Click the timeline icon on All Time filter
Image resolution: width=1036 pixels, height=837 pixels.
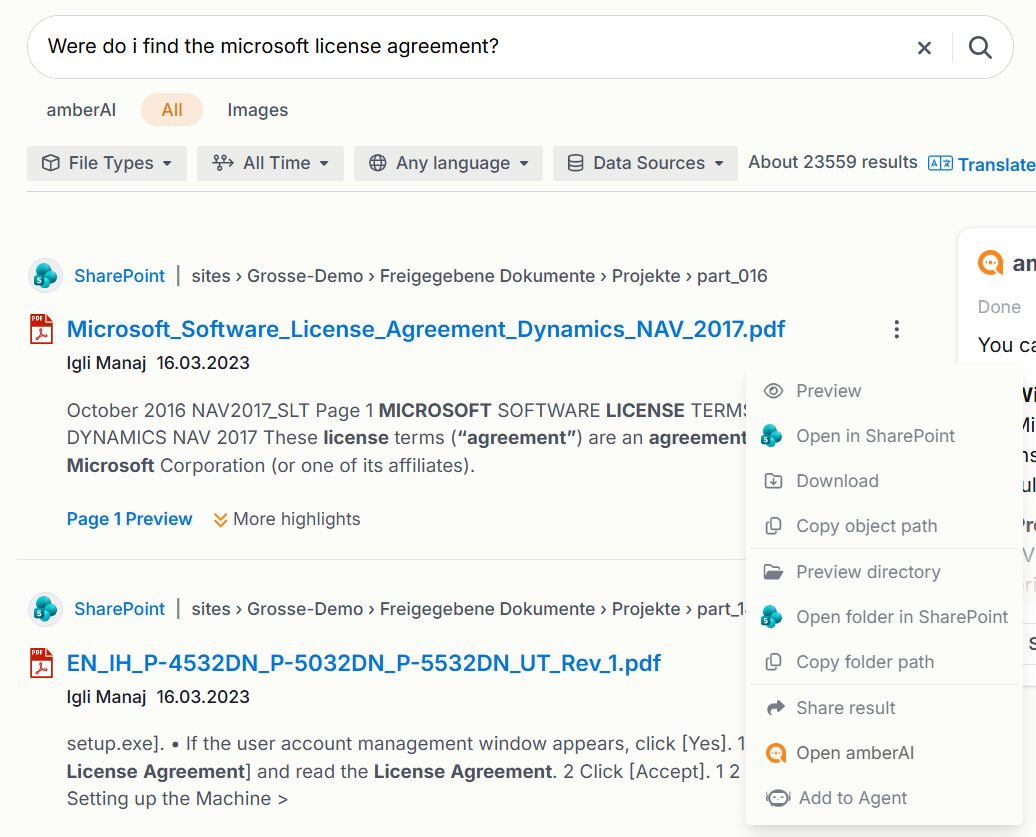point(223,163)
